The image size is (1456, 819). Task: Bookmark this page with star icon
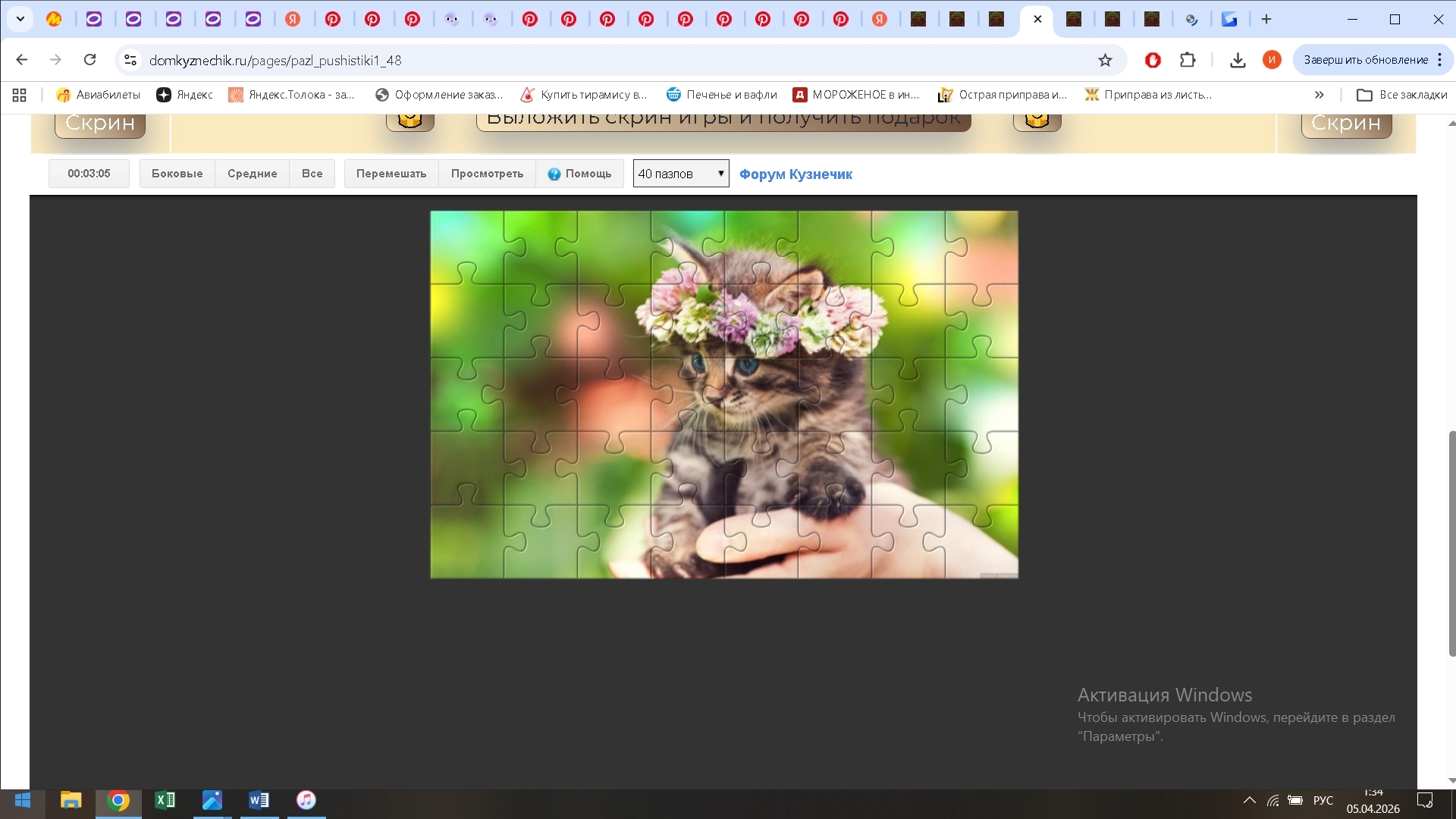tap(1105, 60)
